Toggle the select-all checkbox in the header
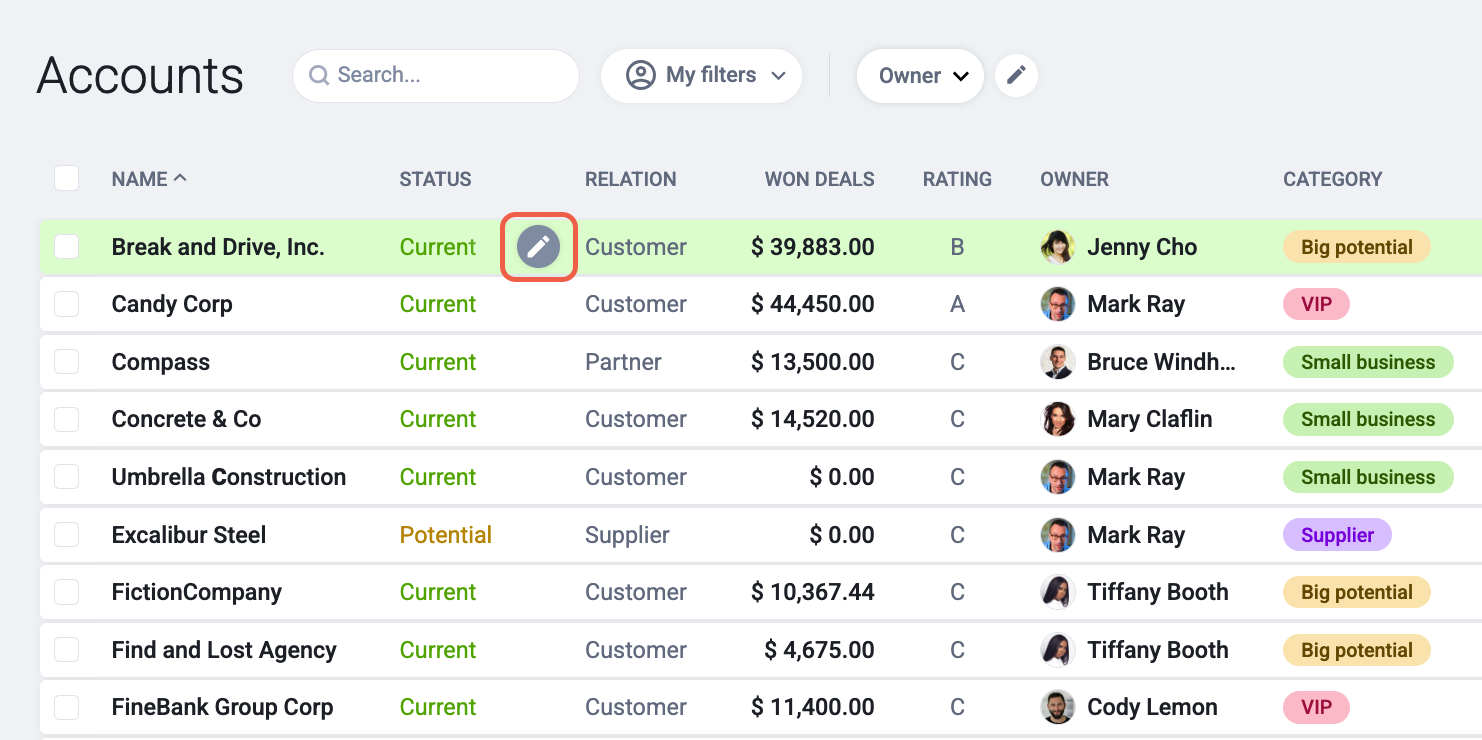 coord(66,179)
